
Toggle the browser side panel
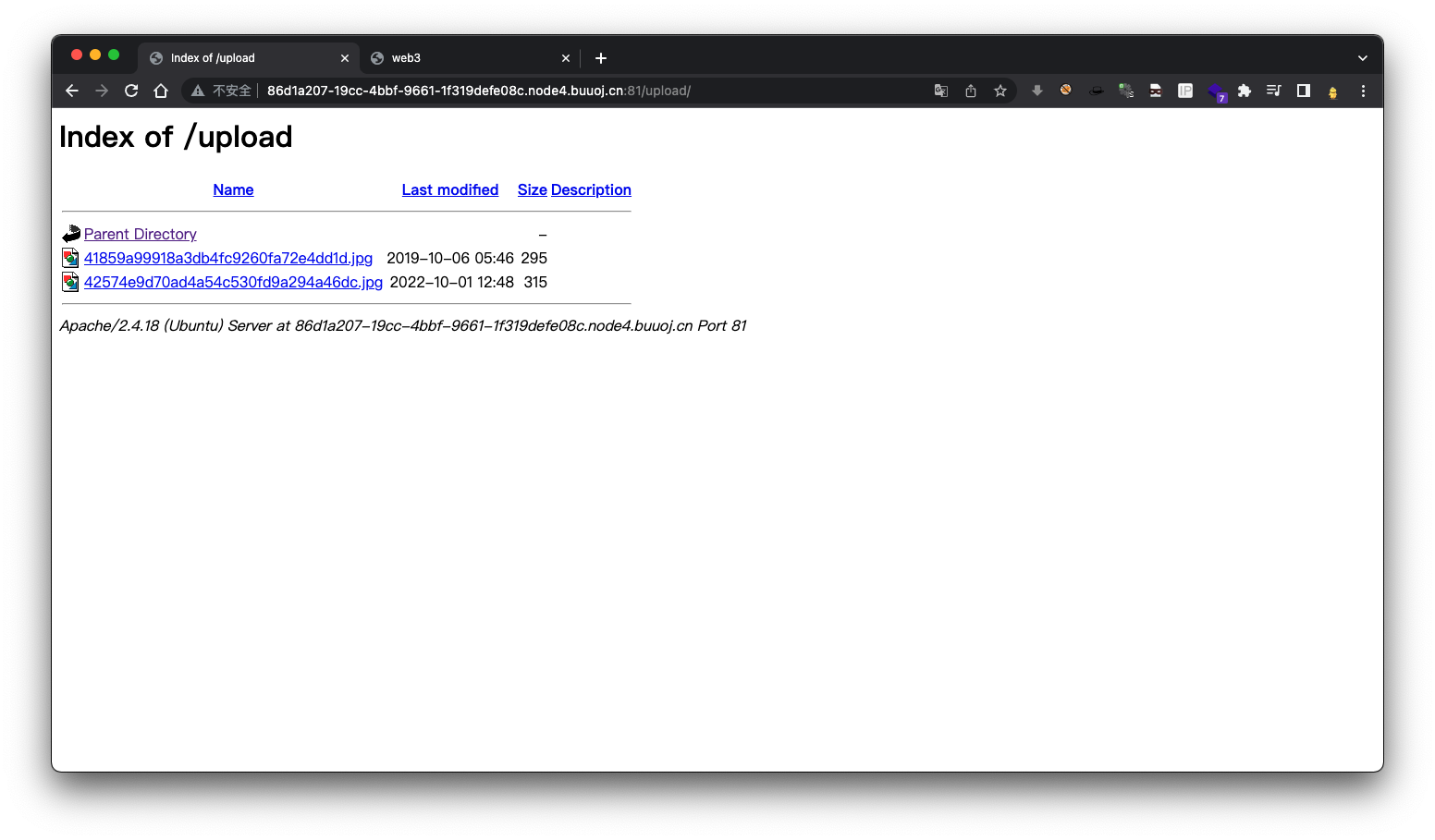coord(1304,91)
